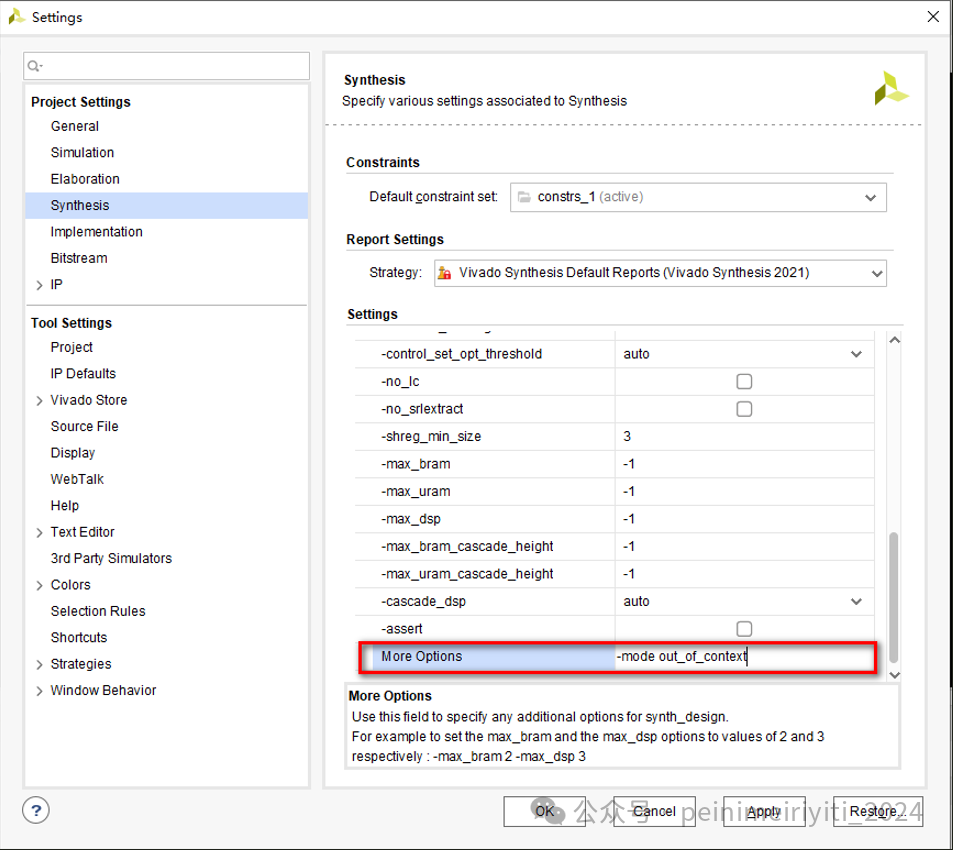The height and width of the screenshot is (850, 953).
Task: Click the constraint set folder icon
Action: tap(524, 197)
